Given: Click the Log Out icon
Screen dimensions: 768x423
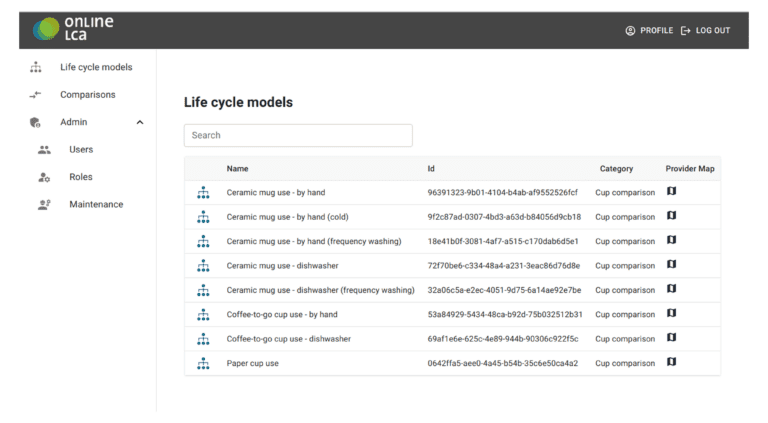Looking at the screenshot, I should (686, 30).
